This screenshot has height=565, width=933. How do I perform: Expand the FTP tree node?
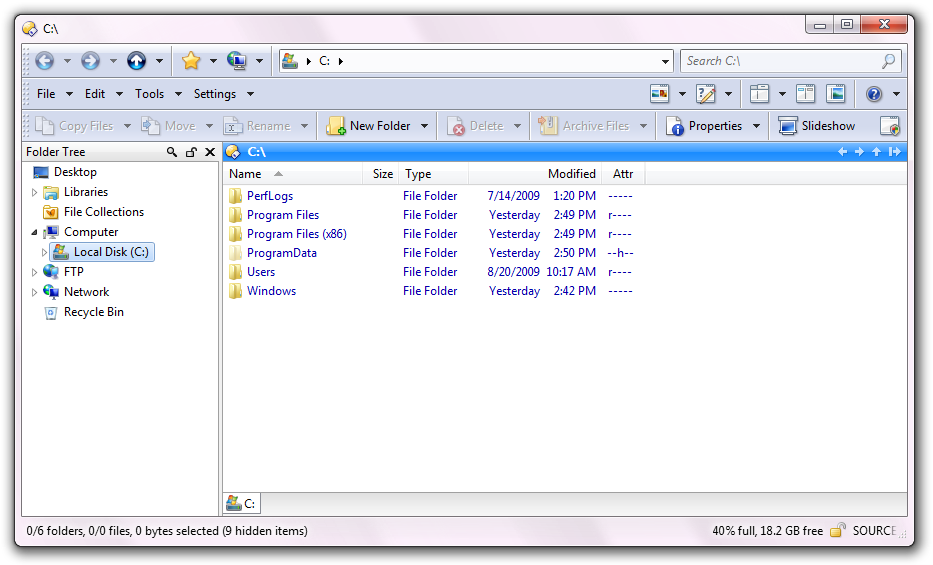coord(35,272)
